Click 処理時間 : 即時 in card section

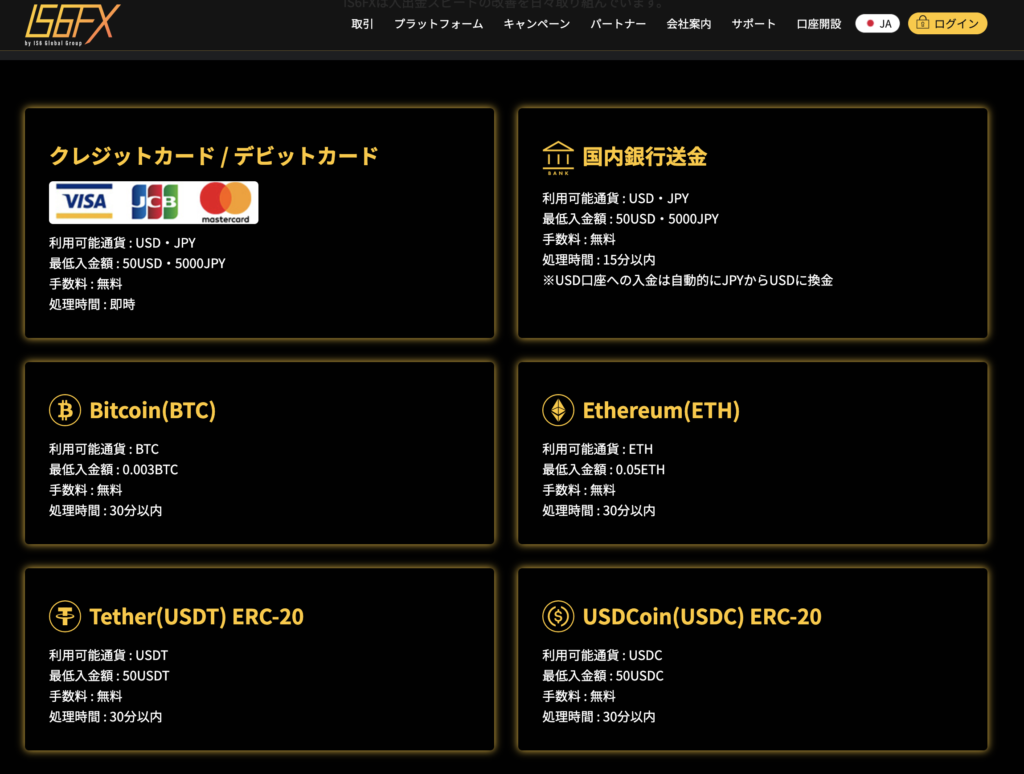pos(92,304)
